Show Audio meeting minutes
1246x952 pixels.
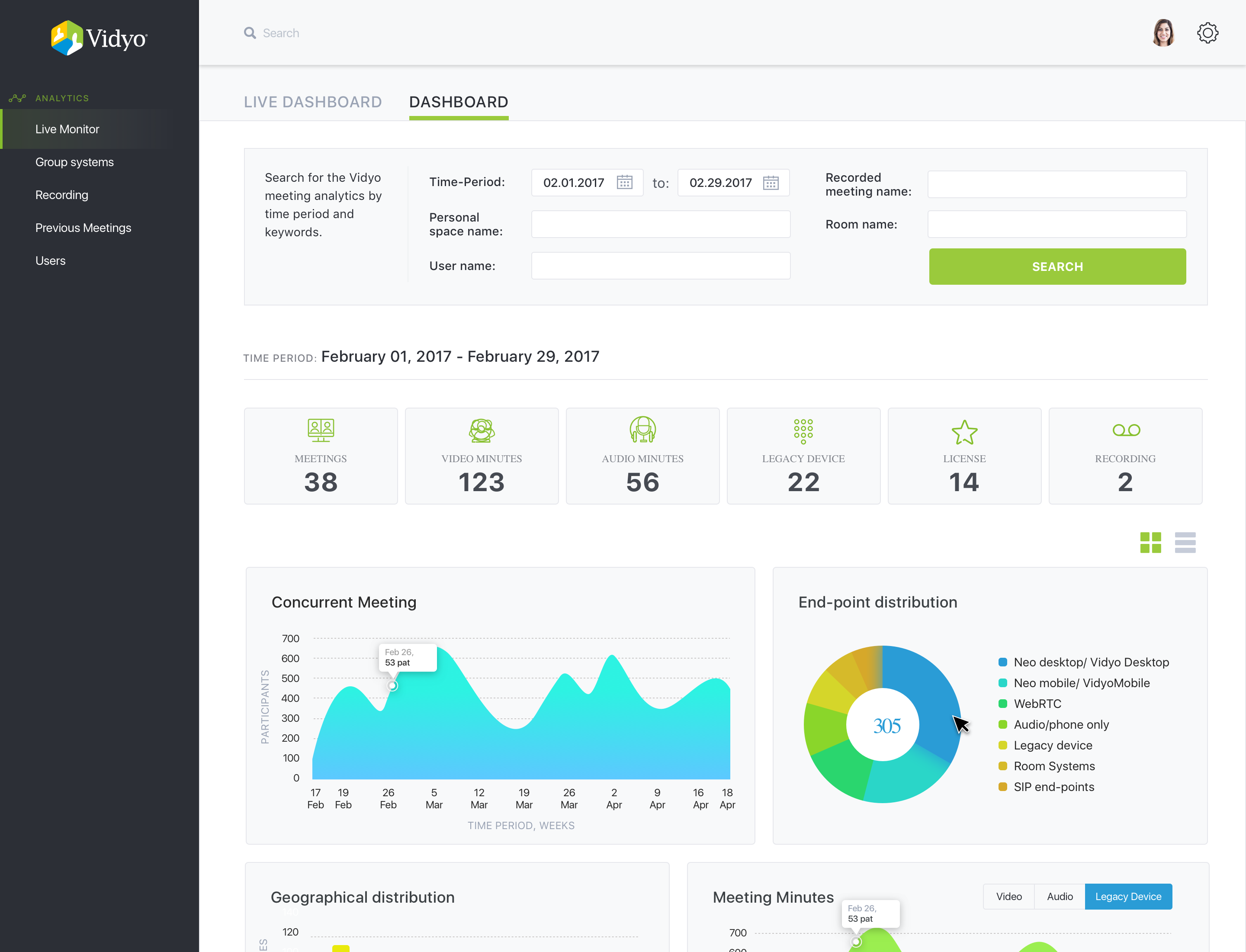tap(1060, 897)
